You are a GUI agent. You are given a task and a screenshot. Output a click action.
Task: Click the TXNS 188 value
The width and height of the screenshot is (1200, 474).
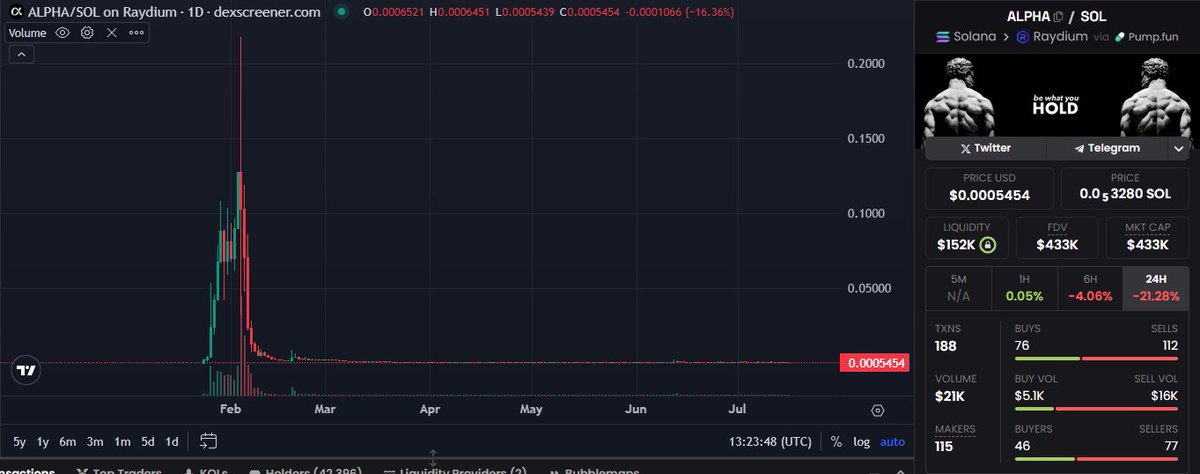pyautogui.click(x=946, y=345)
